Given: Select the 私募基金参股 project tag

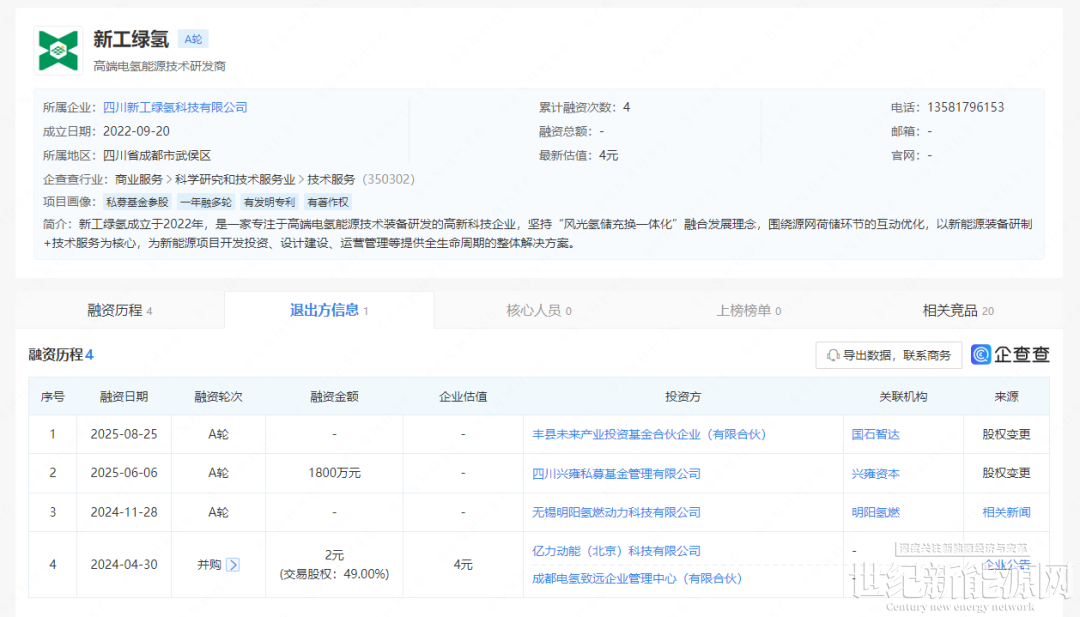Looking at the screenshot, I should pos(137,202).
